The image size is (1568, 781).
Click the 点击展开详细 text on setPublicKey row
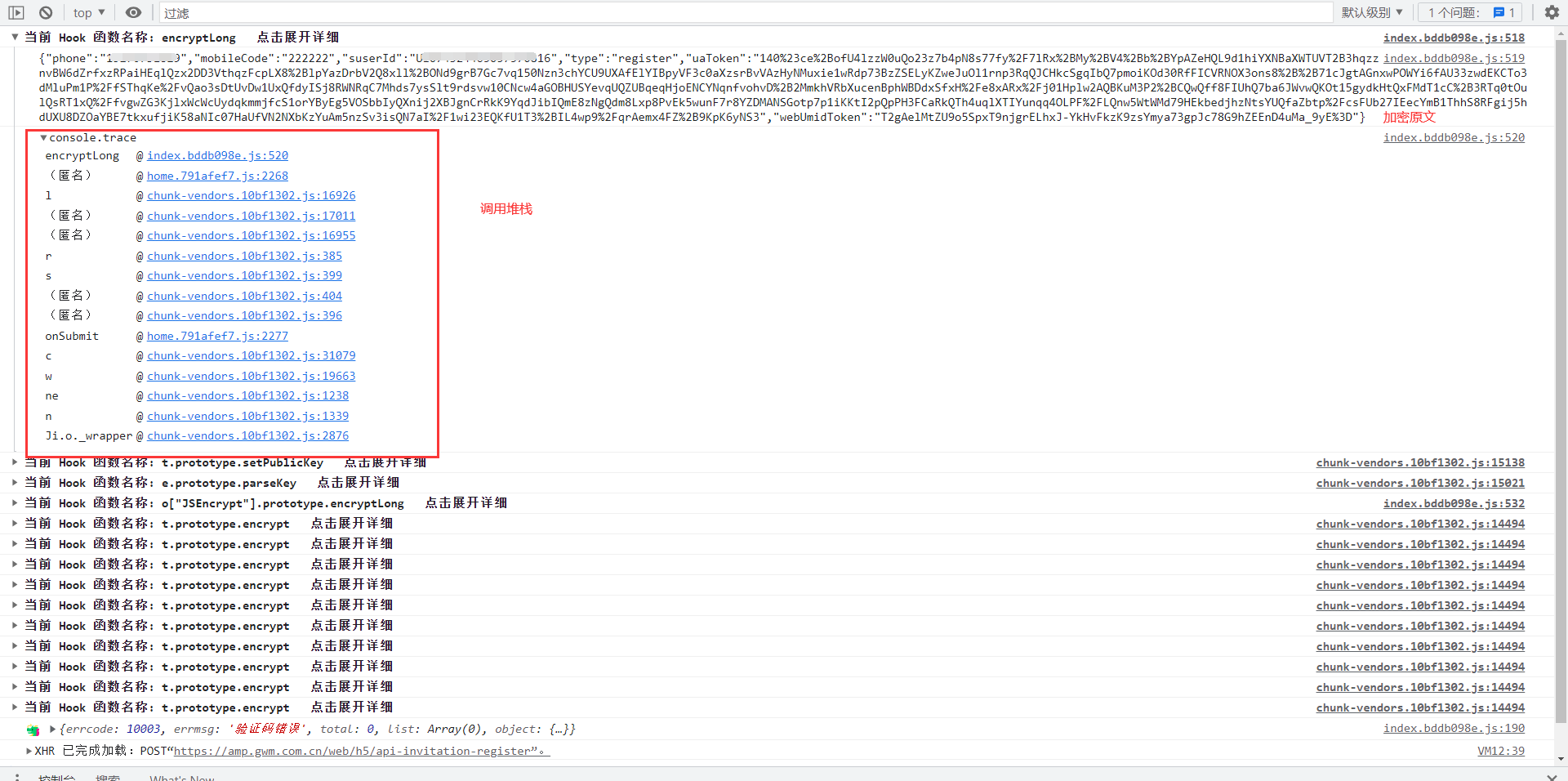tap(385, 462)
